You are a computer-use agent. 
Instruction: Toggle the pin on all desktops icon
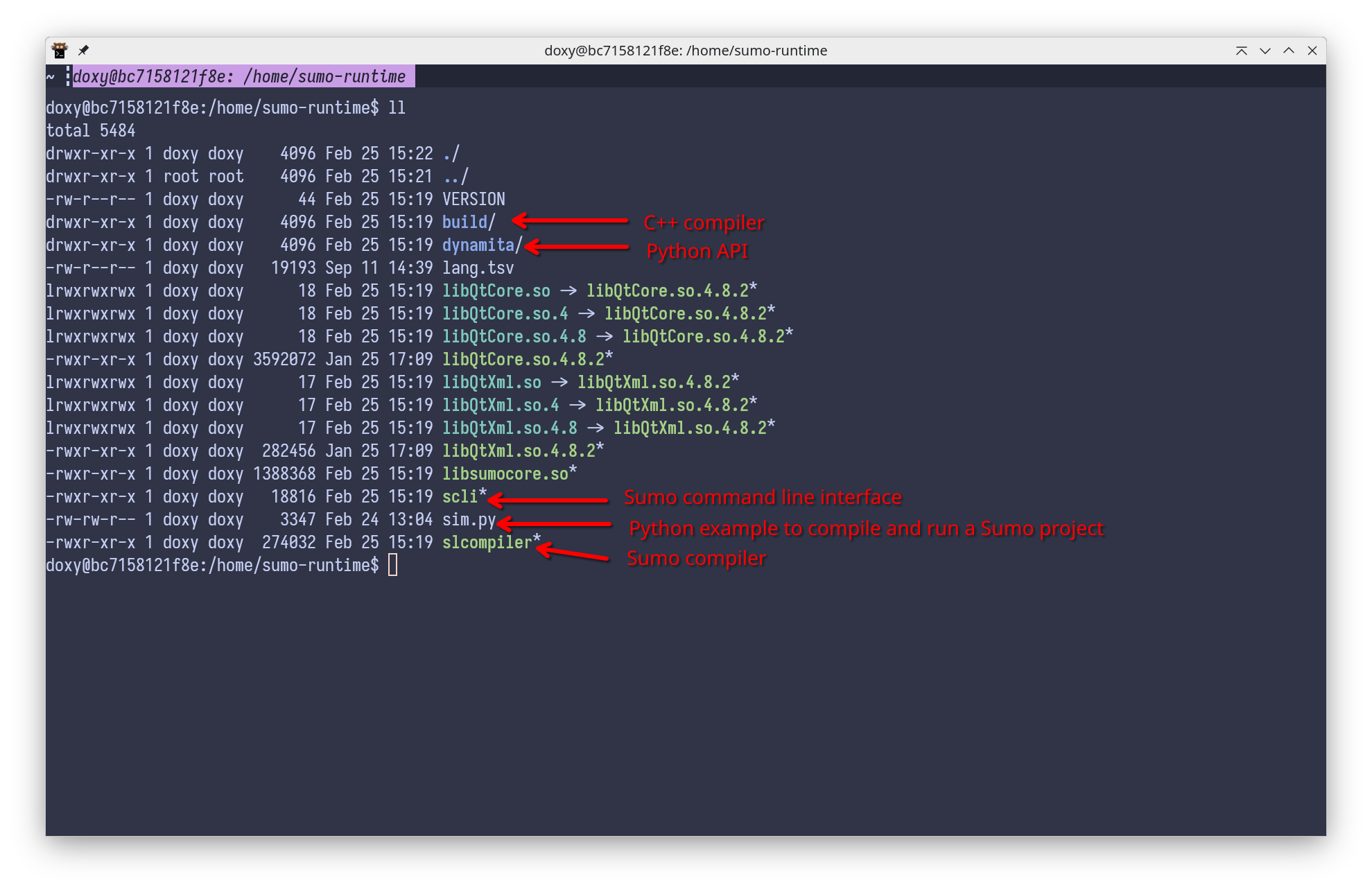pos(83,51)
